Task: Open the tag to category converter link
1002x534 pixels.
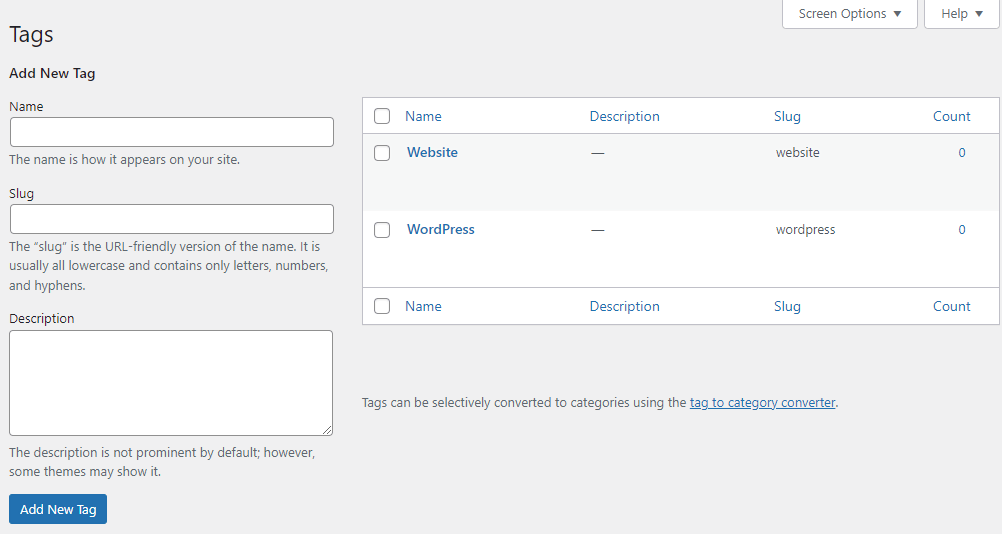Action: [762, 403]
